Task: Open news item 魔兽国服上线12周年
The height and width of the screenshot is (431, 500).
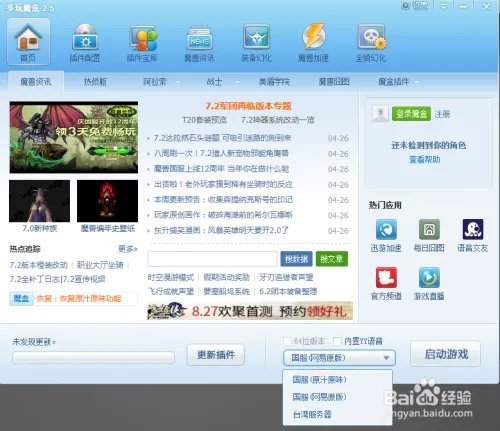Action: [x=221, y=169]
